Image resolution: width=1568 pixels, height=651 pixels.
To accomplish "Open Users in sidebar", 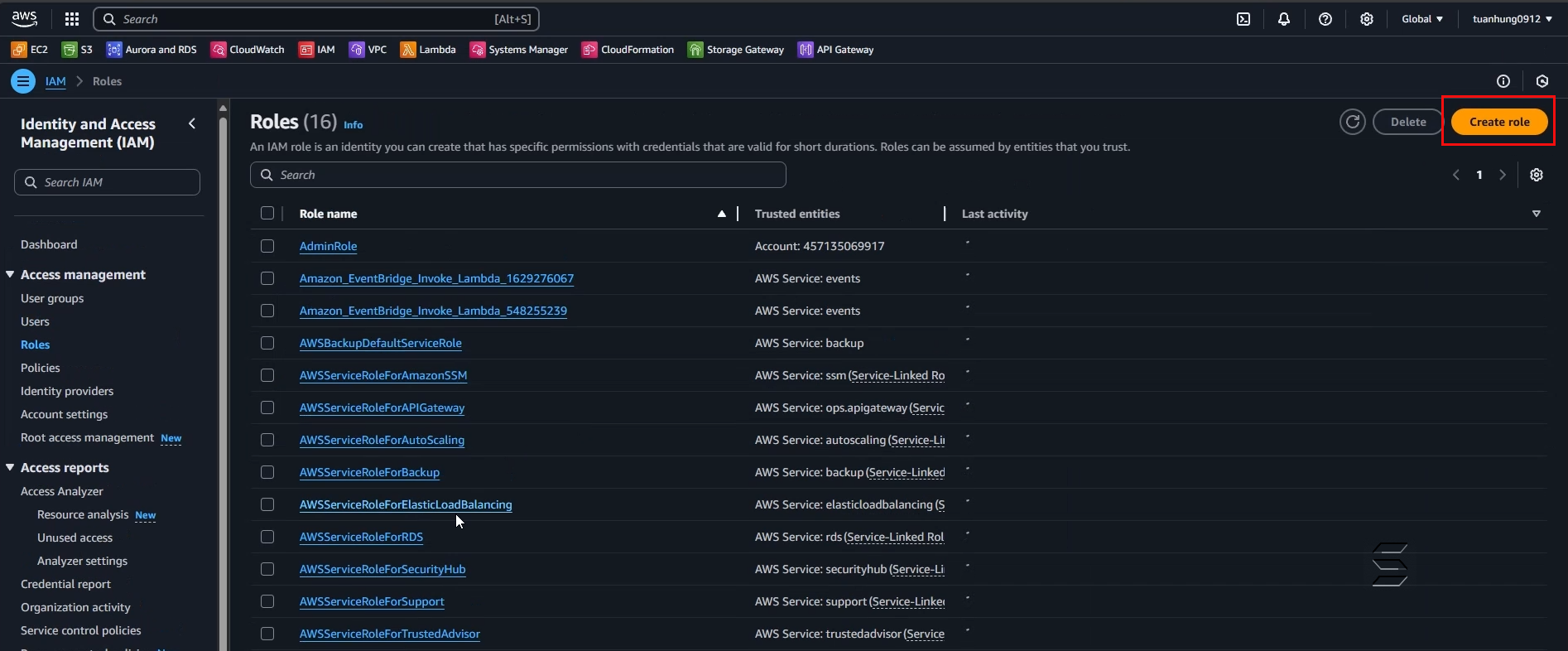I will [35, 321].
